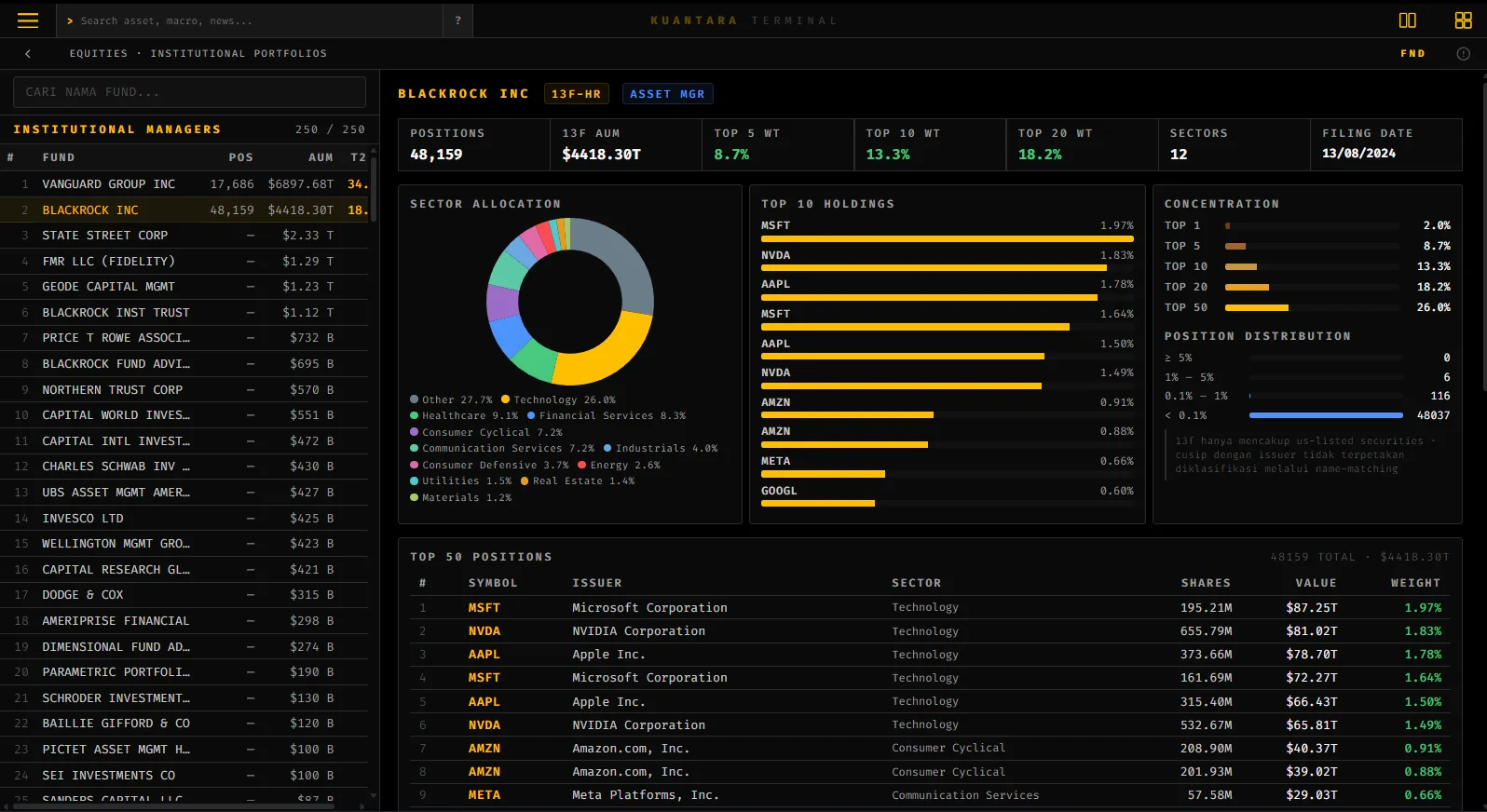Click the 13F-HR filing badge
The image size is (1487, 812).
click(x=576, y=94)
